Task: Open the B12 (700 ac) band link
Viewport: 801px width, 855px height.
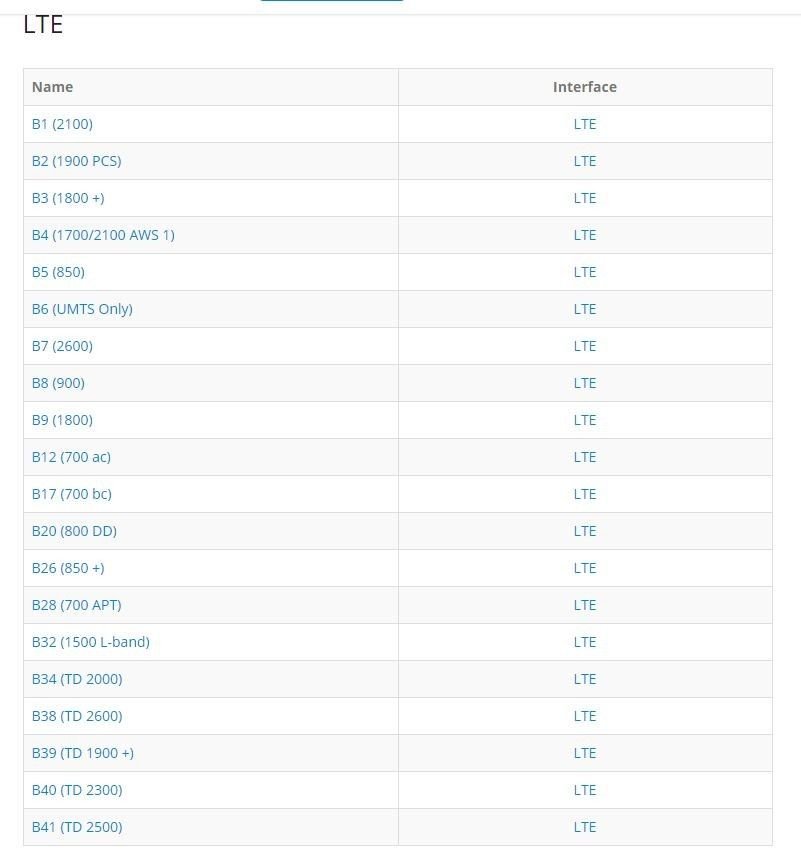Action: pos(71,457)
